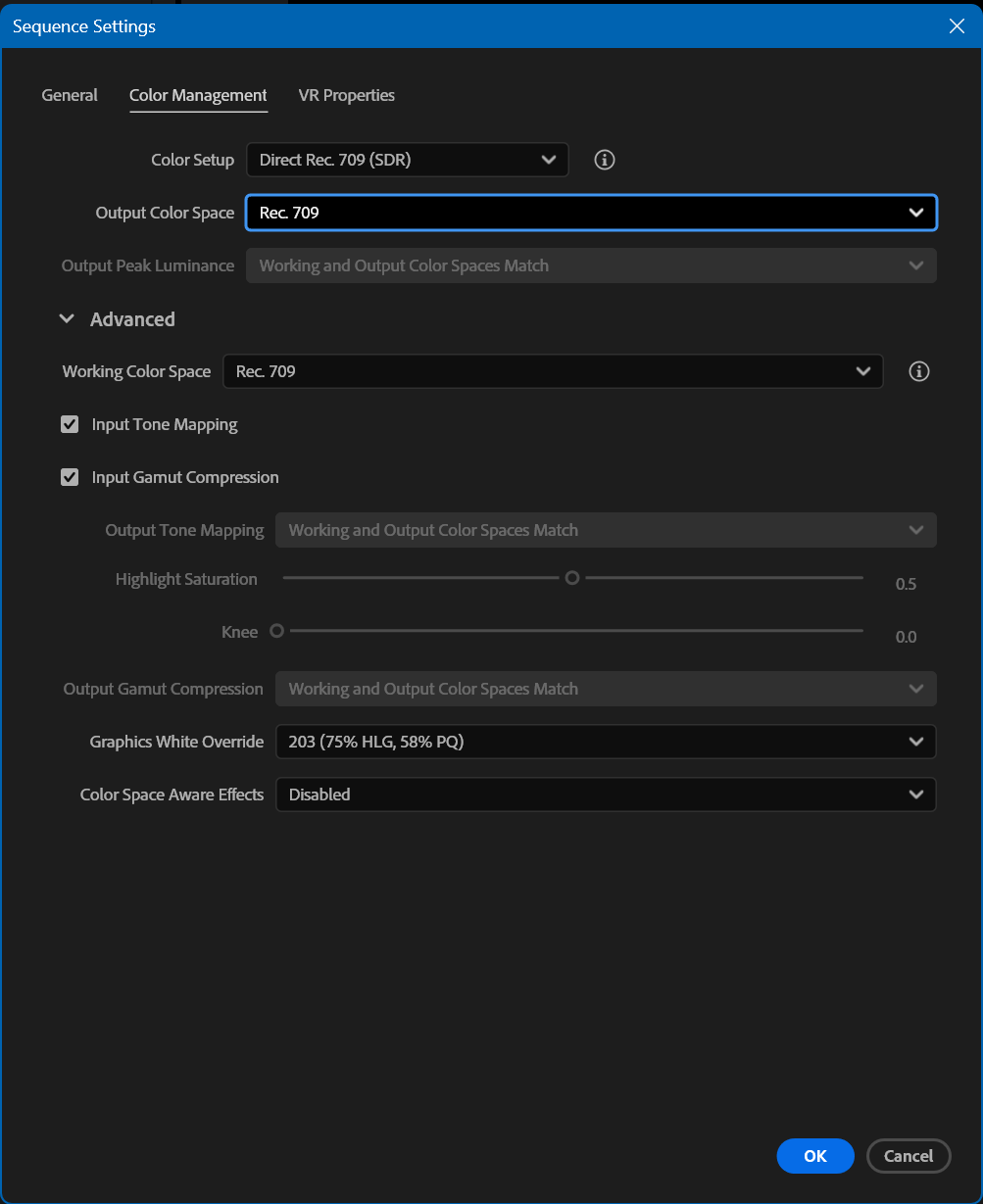Open the Working Color Space dropdown

coord(553,371)
